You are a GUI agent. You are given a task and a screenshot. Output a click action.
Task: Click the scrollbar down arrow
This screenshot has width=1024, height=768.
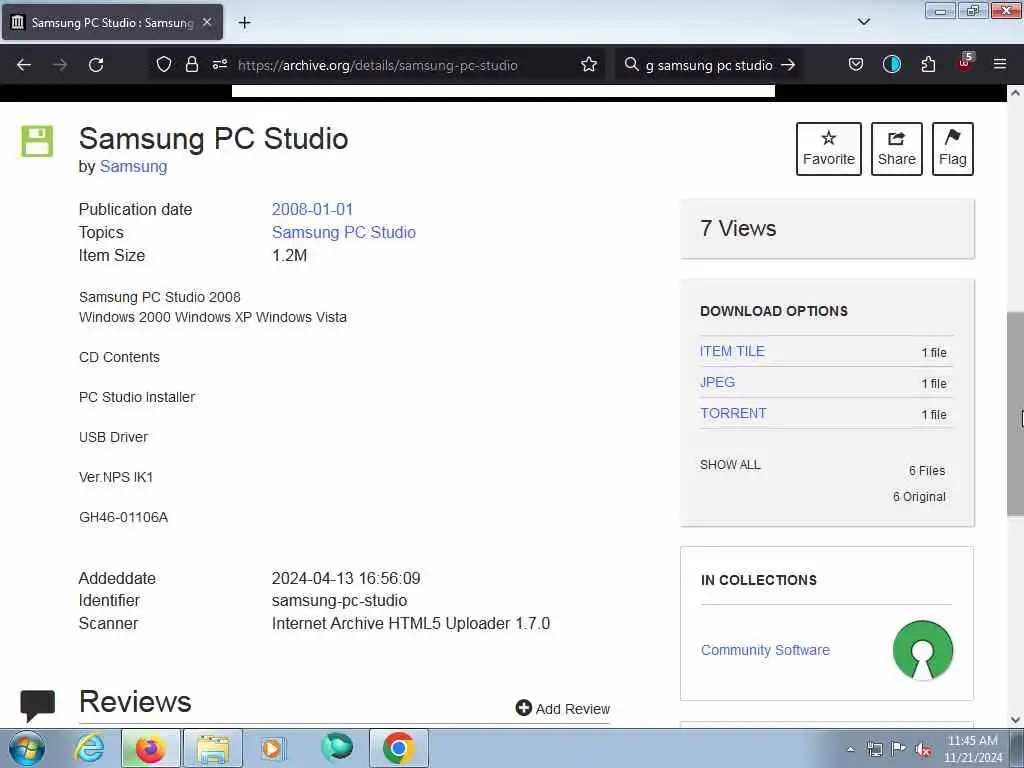pyautogui.click(x=1015, y=720)
